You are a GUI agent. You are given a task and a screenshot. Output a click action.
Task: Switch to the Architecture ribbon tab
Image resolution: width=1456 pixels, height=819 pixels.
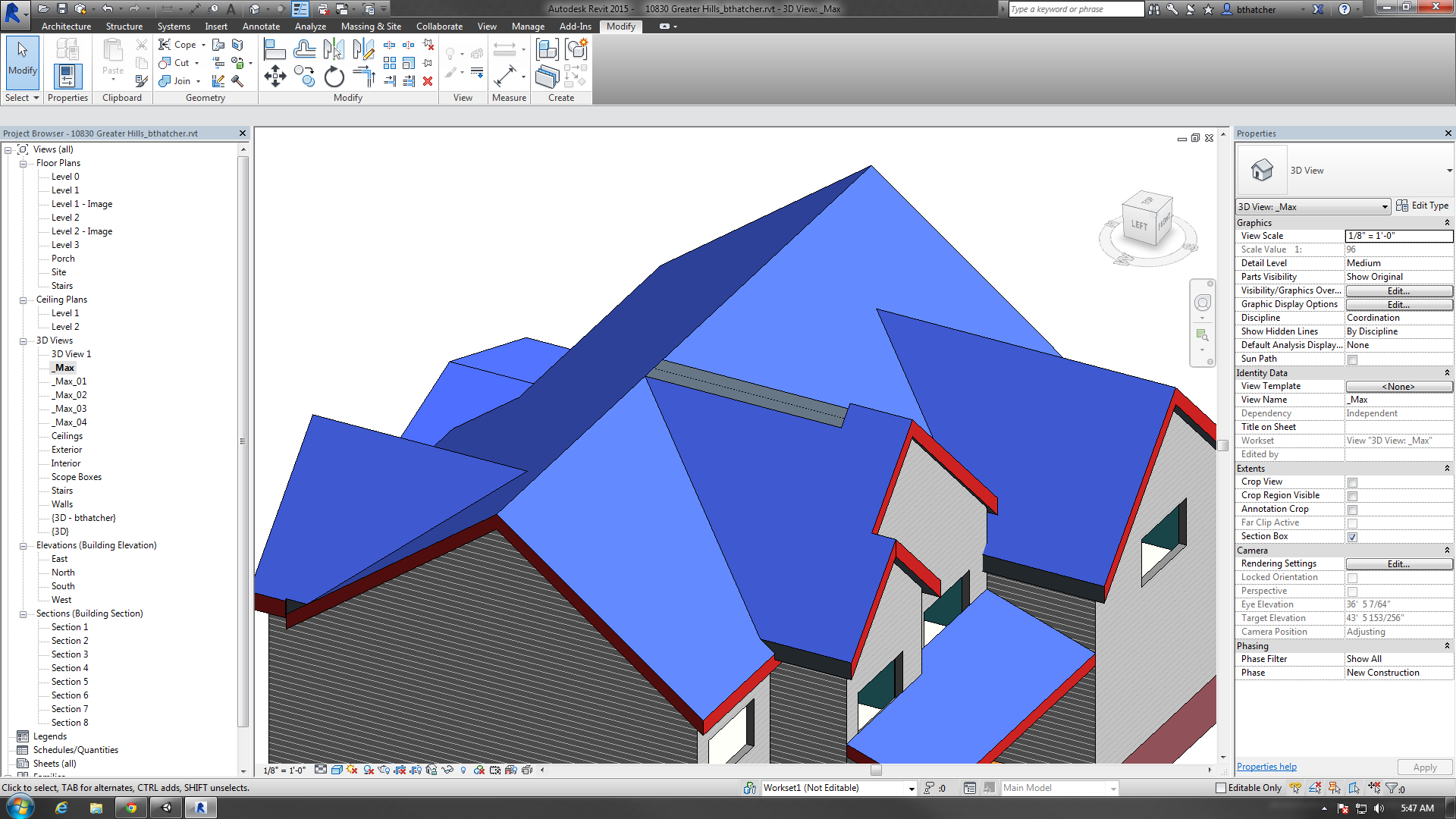coord(66,27)
